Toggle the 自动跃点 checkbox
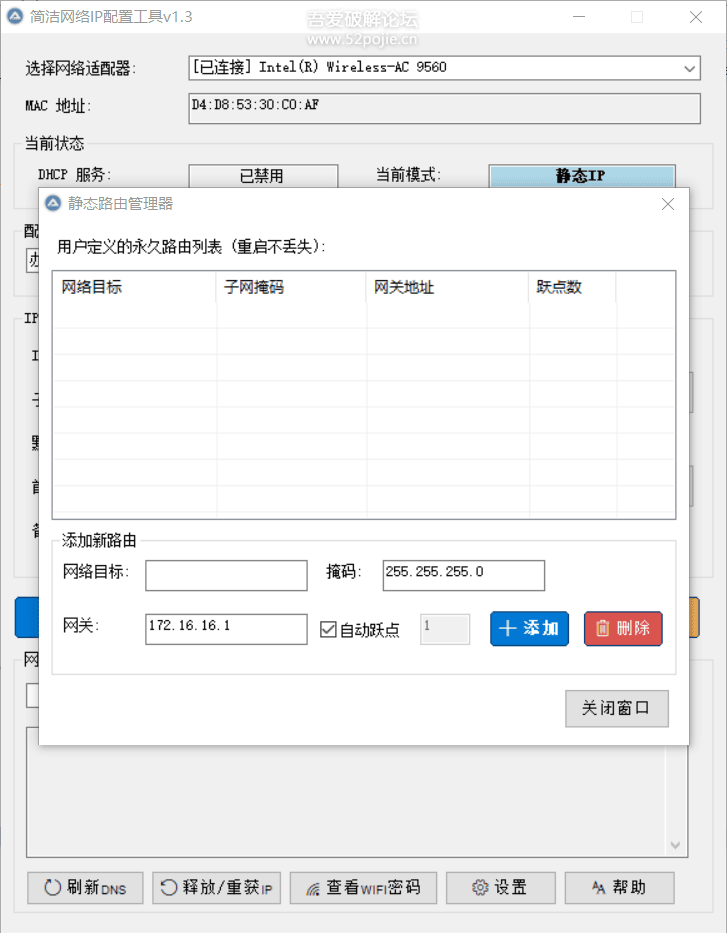727x933 pixels. [x=328, y=630]
